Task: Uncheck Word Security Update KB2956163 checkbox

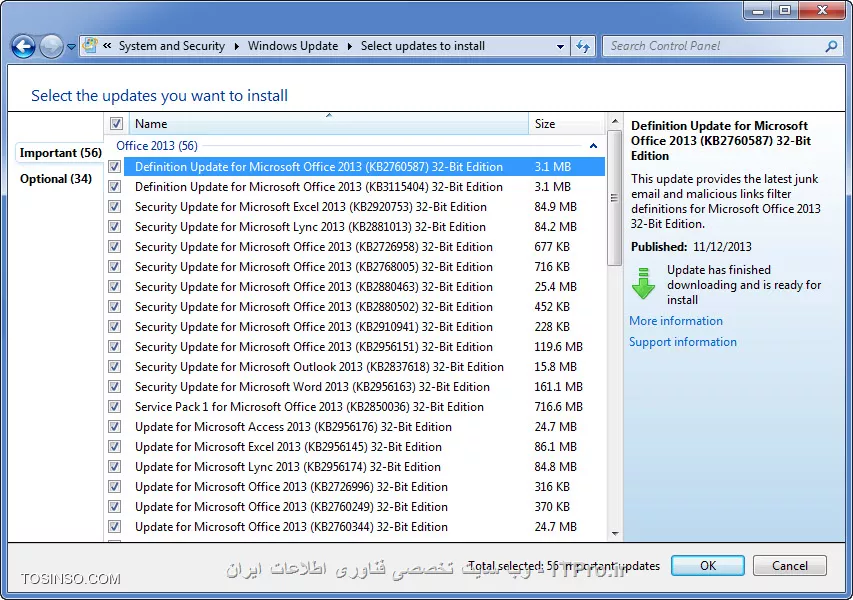Action: point(114,386)
